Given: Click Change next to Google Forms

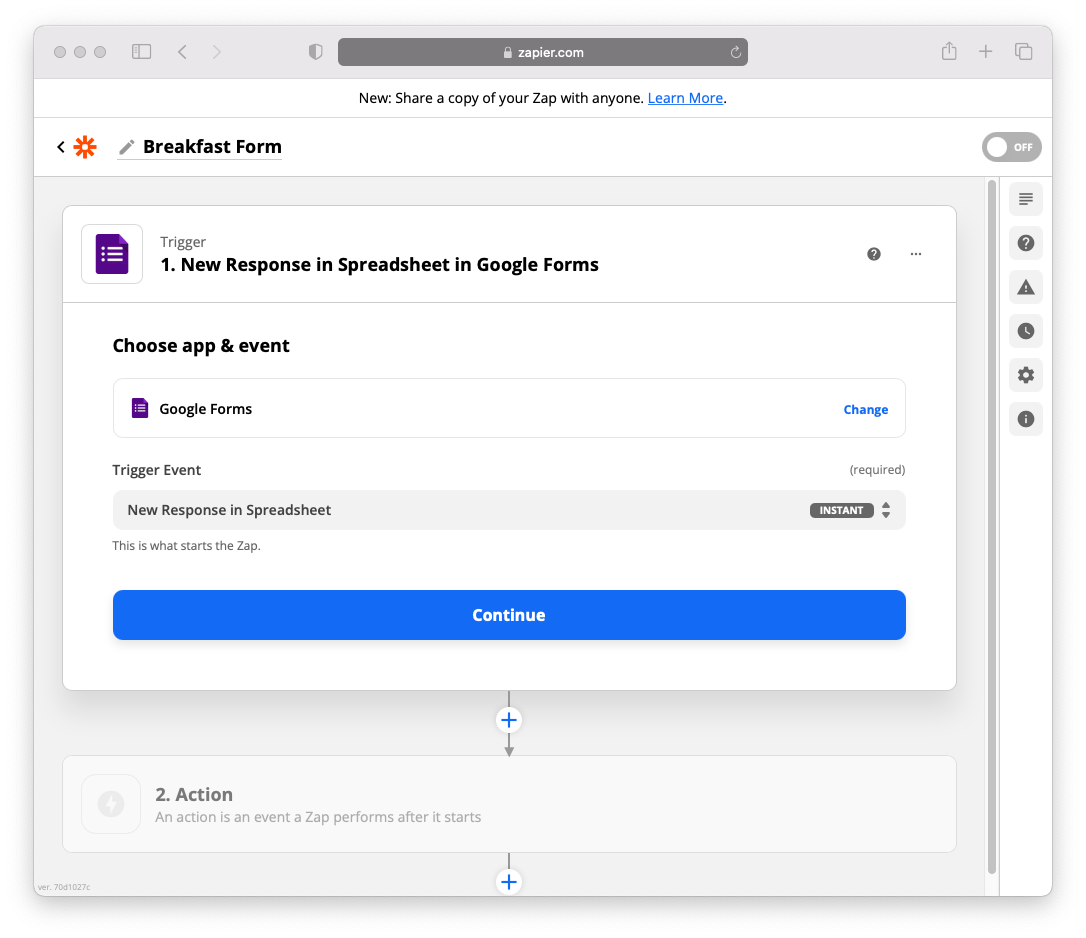Looking at the screenshot, I should point(865,409).
